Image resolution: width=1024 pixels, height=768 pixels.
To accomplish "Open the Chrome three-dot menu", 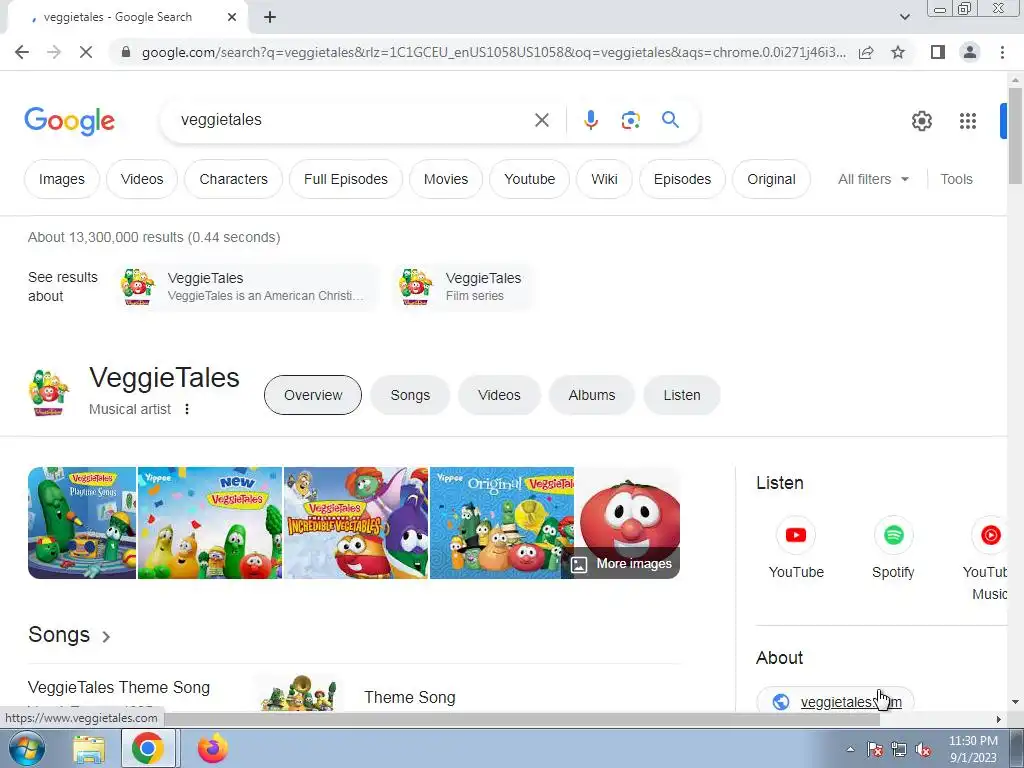I will click(1002, 52).
